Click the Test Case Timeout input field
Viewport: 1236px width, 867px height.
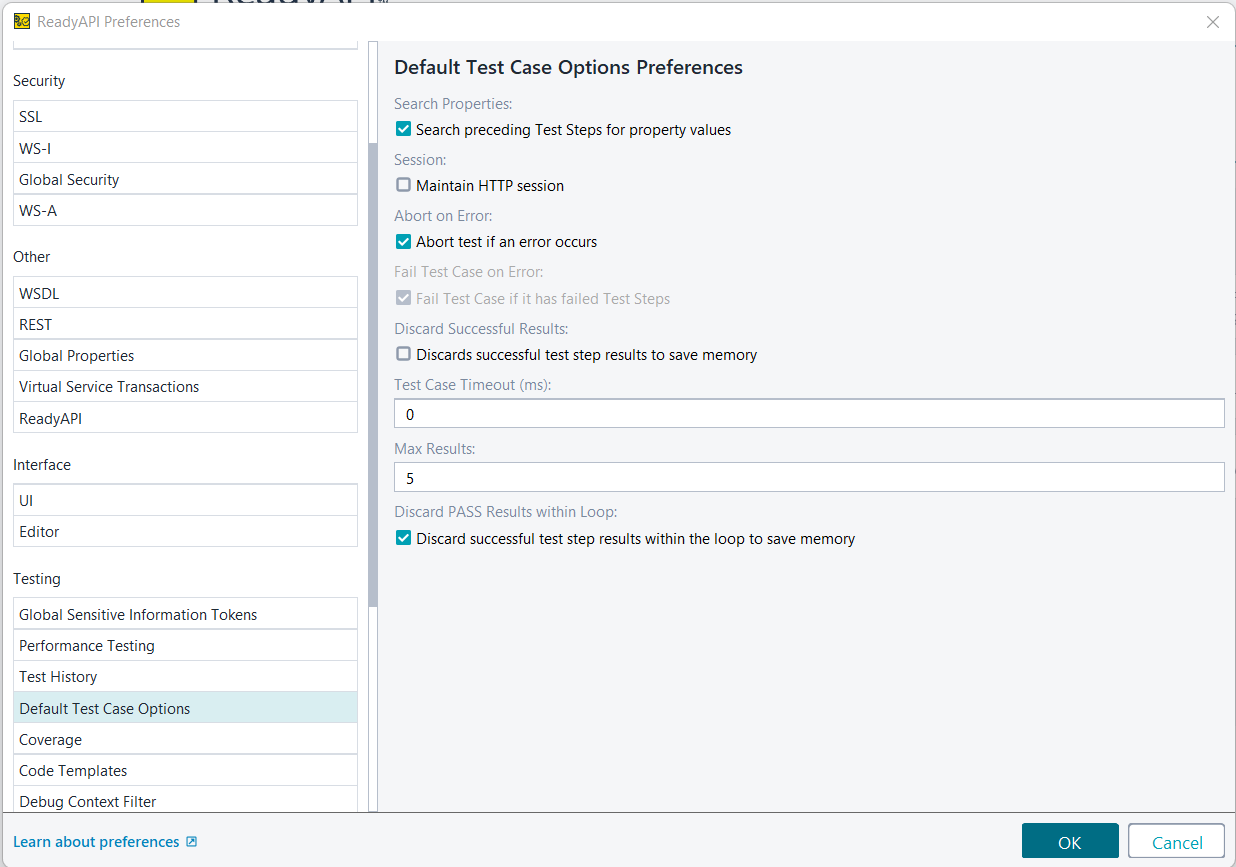click(x=808, y=414)
